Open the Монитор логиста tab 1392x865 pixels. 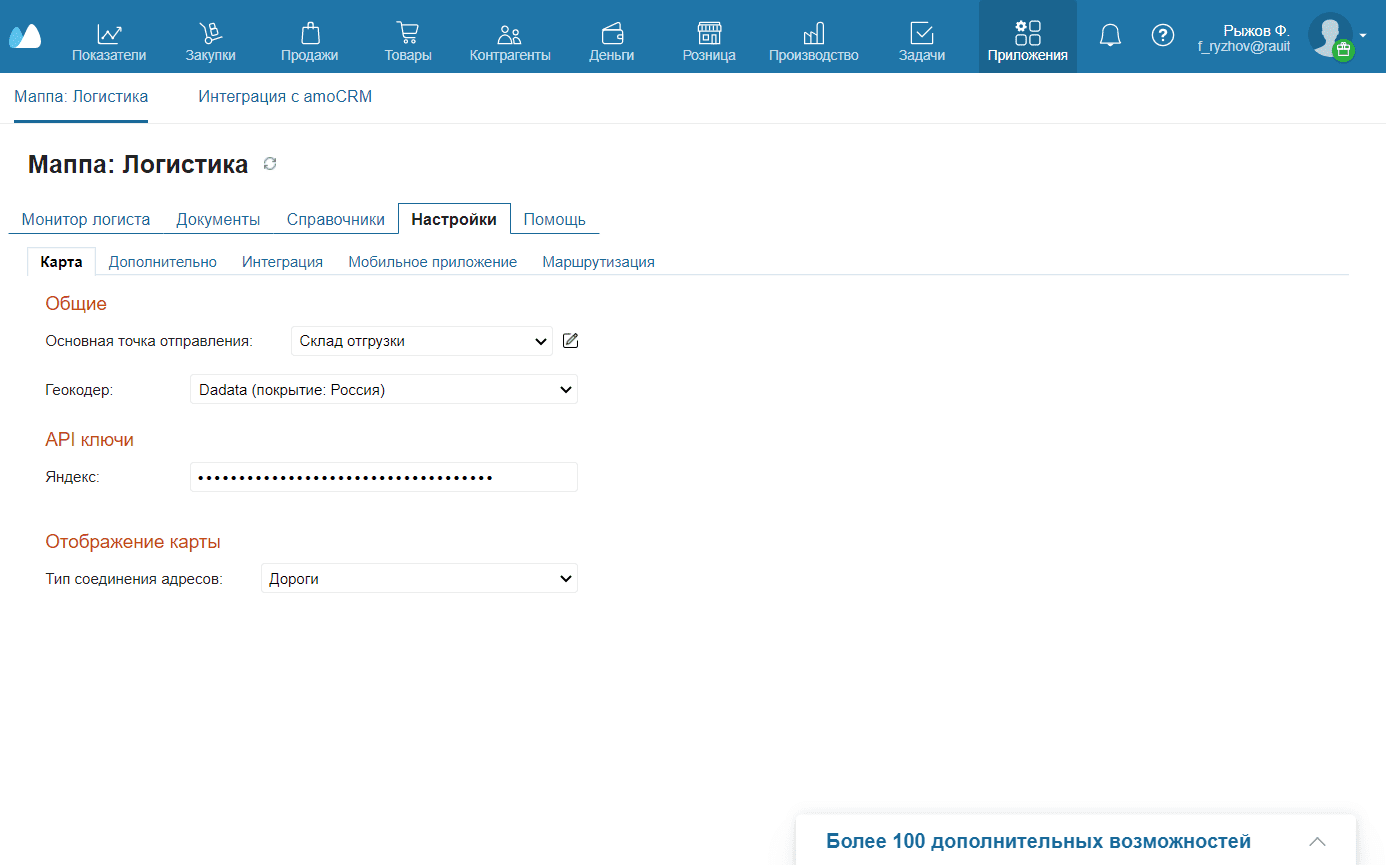tap(86, 219)
